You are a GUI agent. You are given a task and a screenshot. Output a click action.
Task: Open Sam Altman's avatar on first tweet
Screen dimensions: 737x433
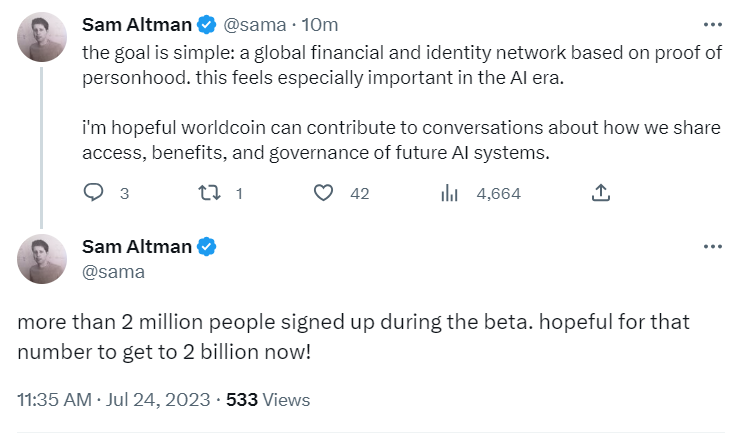42,40
